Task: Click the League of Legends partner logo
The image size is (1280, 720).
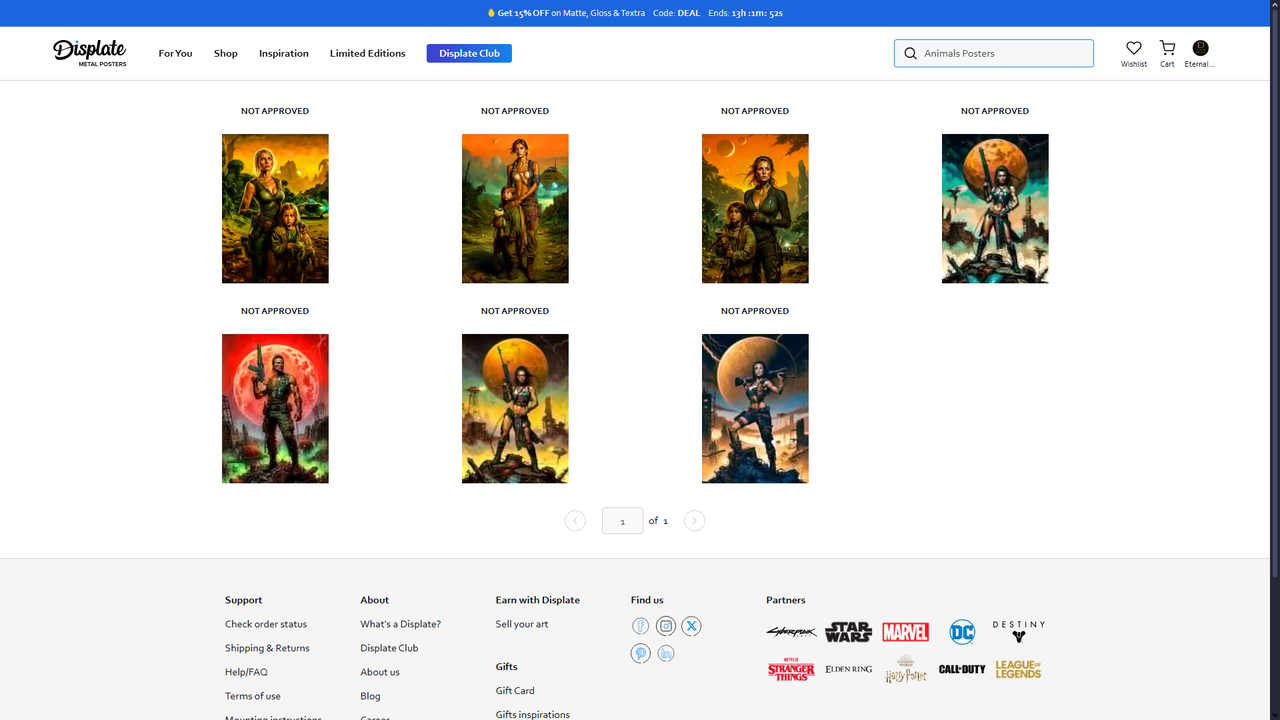Action: coord(1018,669)
